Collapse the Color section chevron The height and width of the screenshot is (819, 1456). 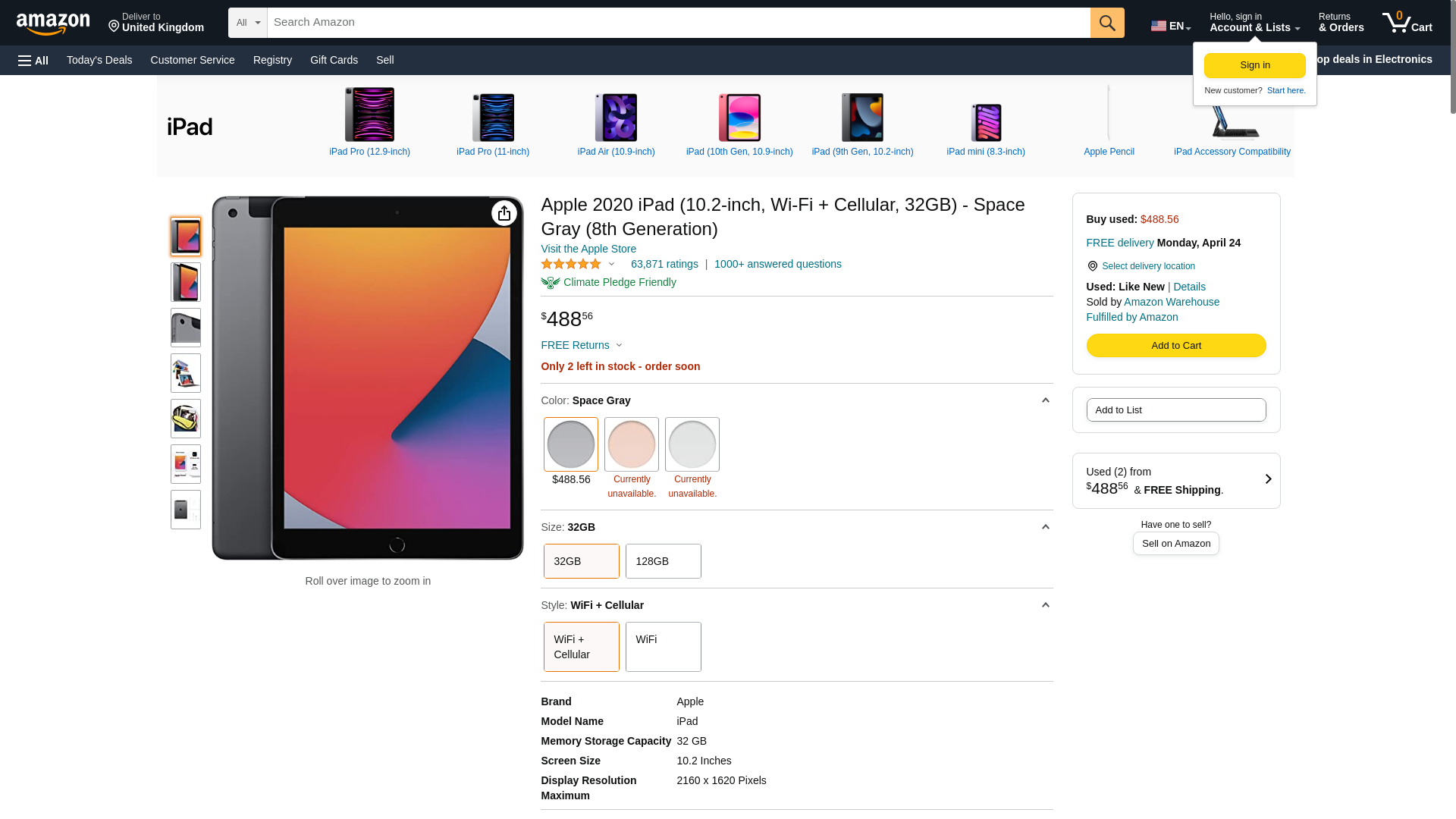[x=1045, y=400]
